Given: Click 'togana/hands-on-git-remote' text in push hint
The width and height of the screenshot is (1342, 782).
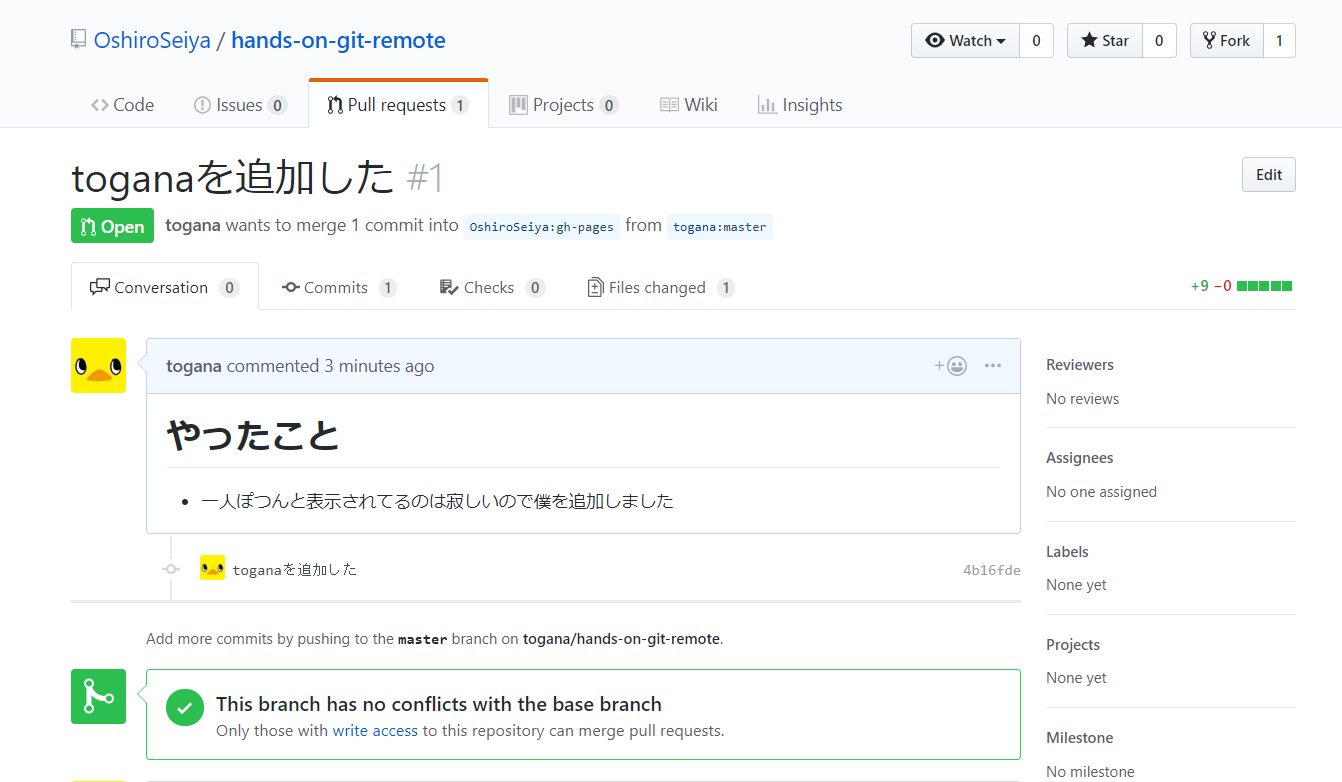Looking at the screenshot, I should coord(621,639).
